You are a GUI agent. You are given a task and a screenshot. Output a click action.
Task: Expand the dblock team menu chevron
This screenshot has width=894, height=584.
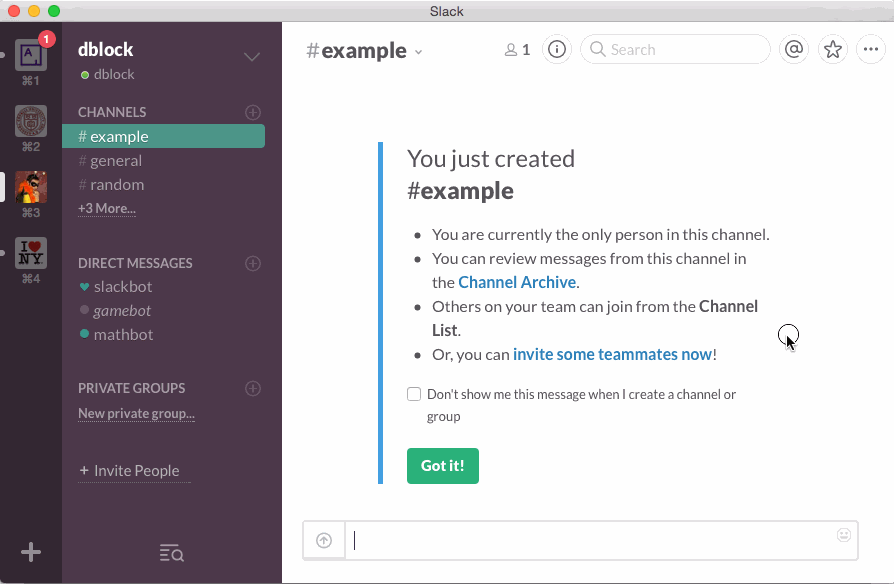(252, 56)
